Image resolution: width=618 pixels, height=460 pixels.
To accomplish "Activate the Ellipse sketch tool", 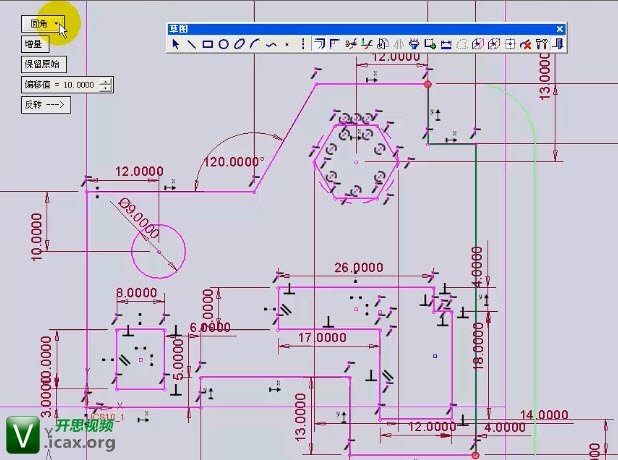I will (x=239, y=44).
